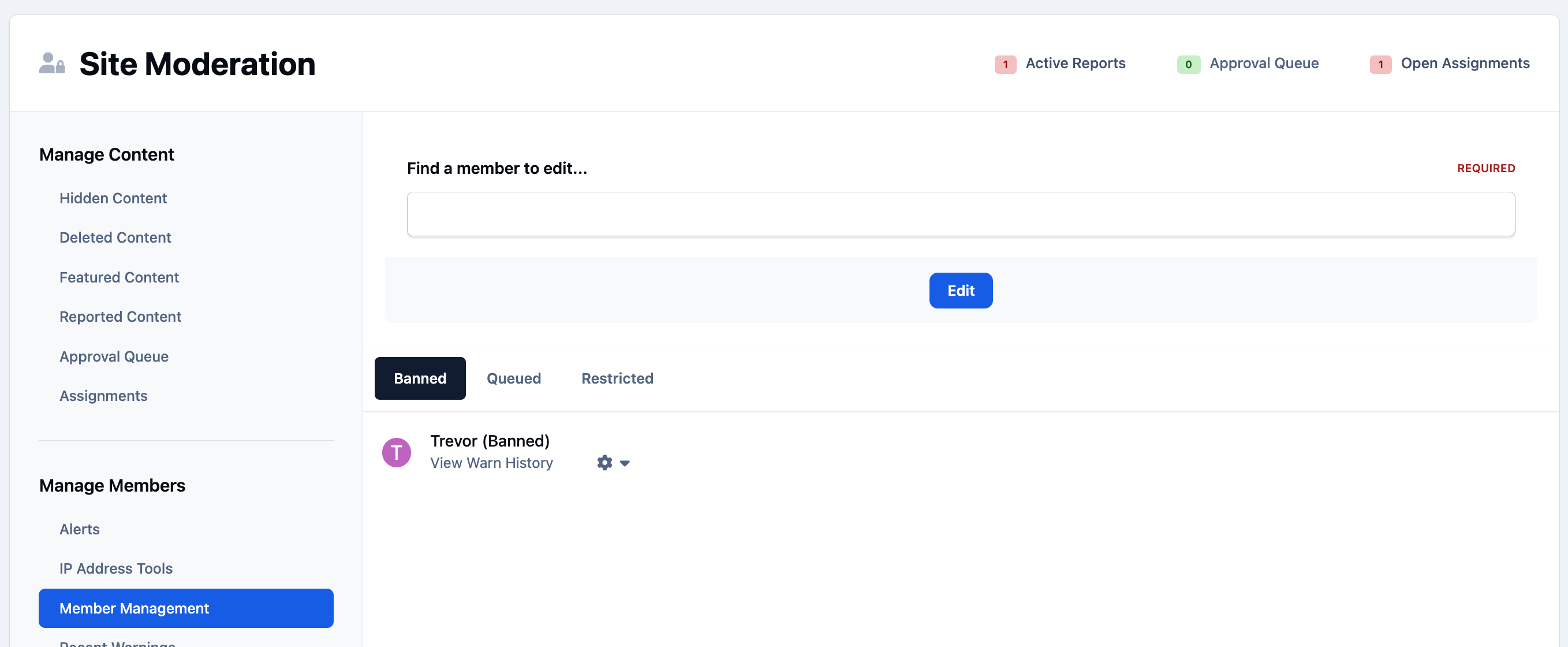The height and width of the screenshot is (647, 1568).
Task: Open the gear menu for Trevor
Action: tap(604, 463)
